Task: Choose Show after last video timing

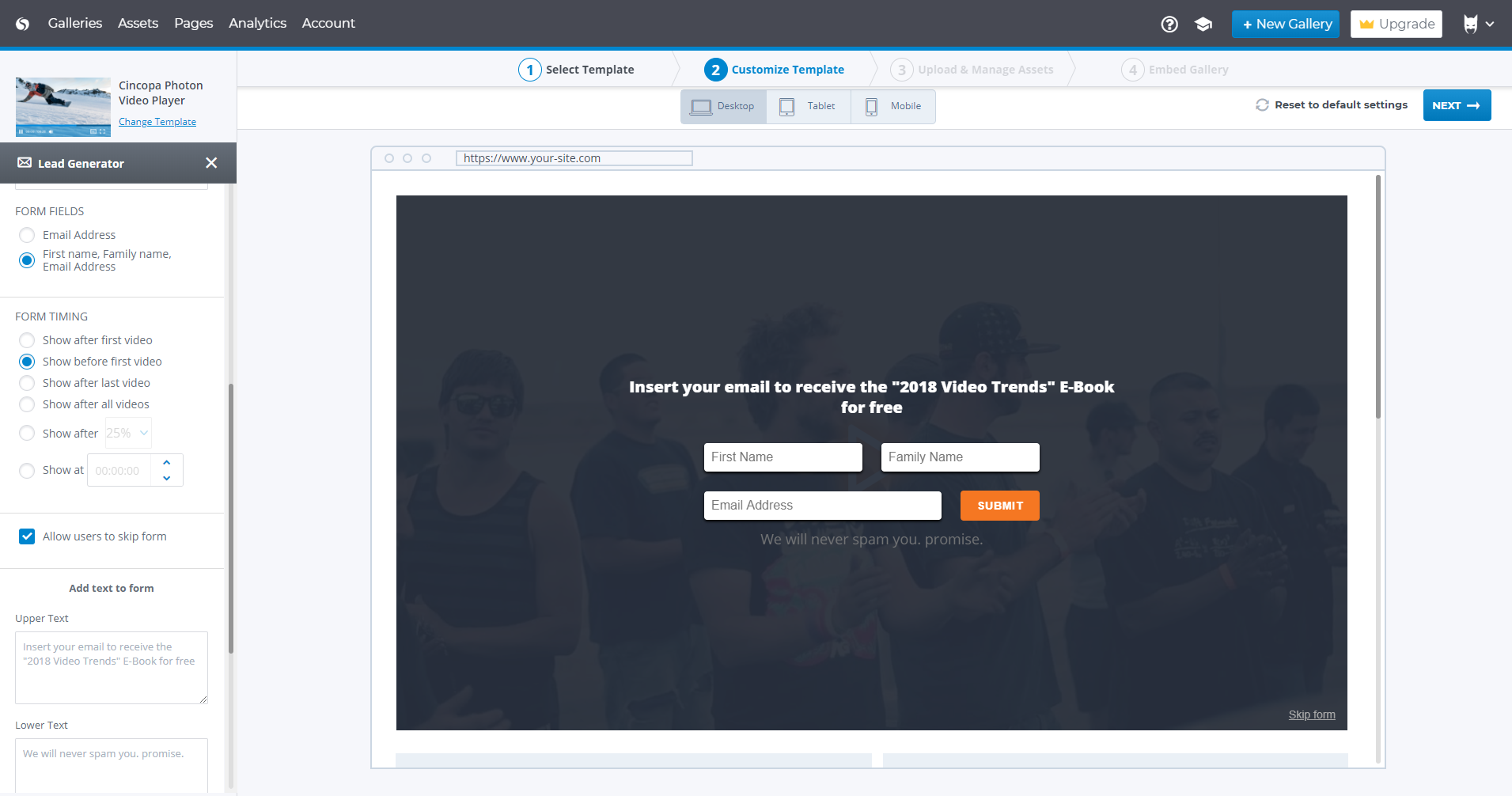Action: [27, 383]
